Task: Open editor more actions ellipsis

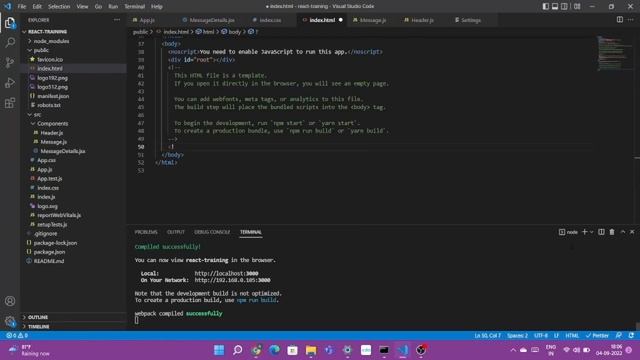Action: (x=631, y=20)
